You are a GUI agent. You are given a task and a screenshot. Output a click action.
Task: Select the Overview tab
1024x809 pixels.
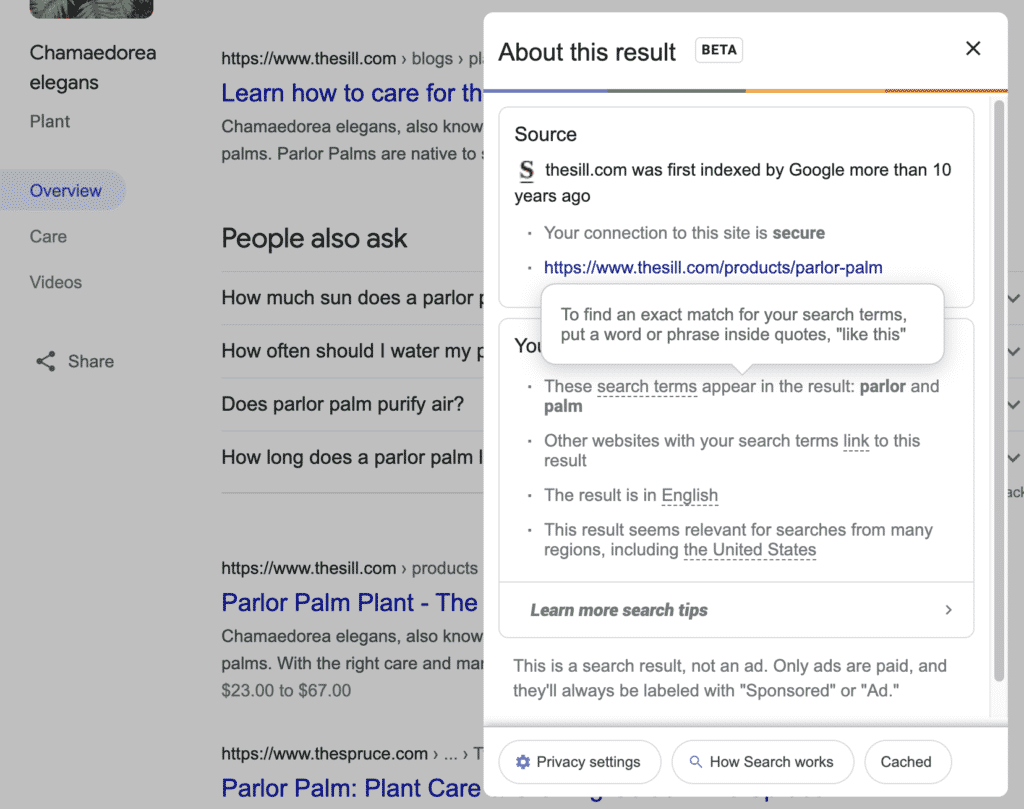click(x=64, y=191)
